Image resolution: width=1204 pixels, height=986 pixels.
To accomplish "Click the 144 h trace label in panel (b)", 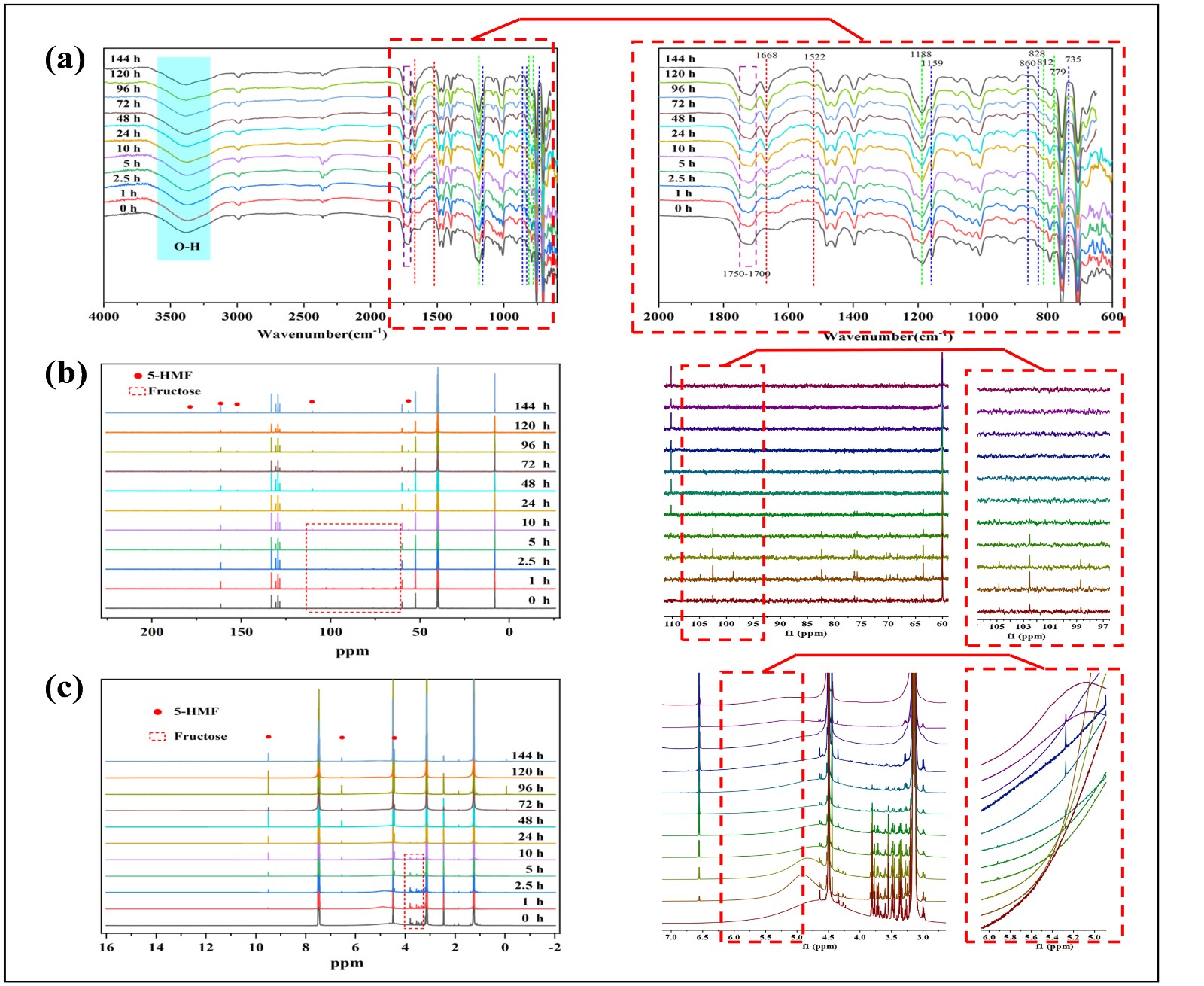I will 531,406.
